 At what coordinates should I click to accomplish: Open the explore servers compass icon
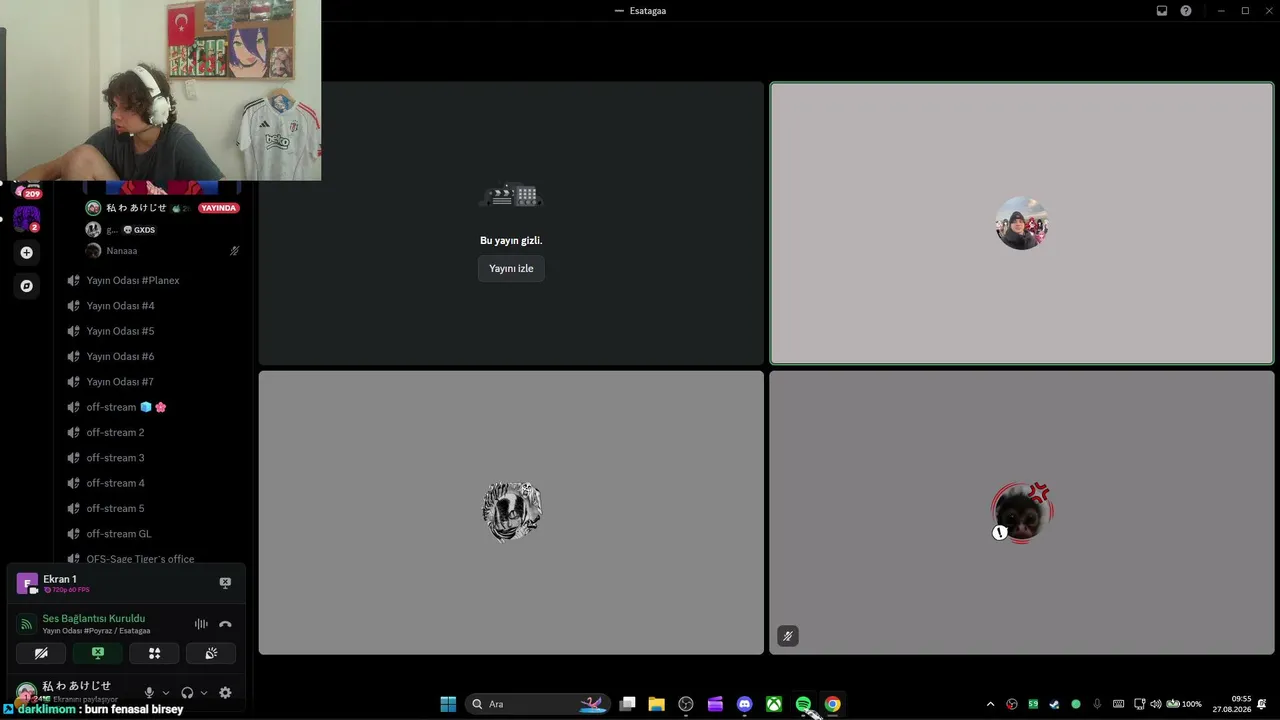pos(26,286)
